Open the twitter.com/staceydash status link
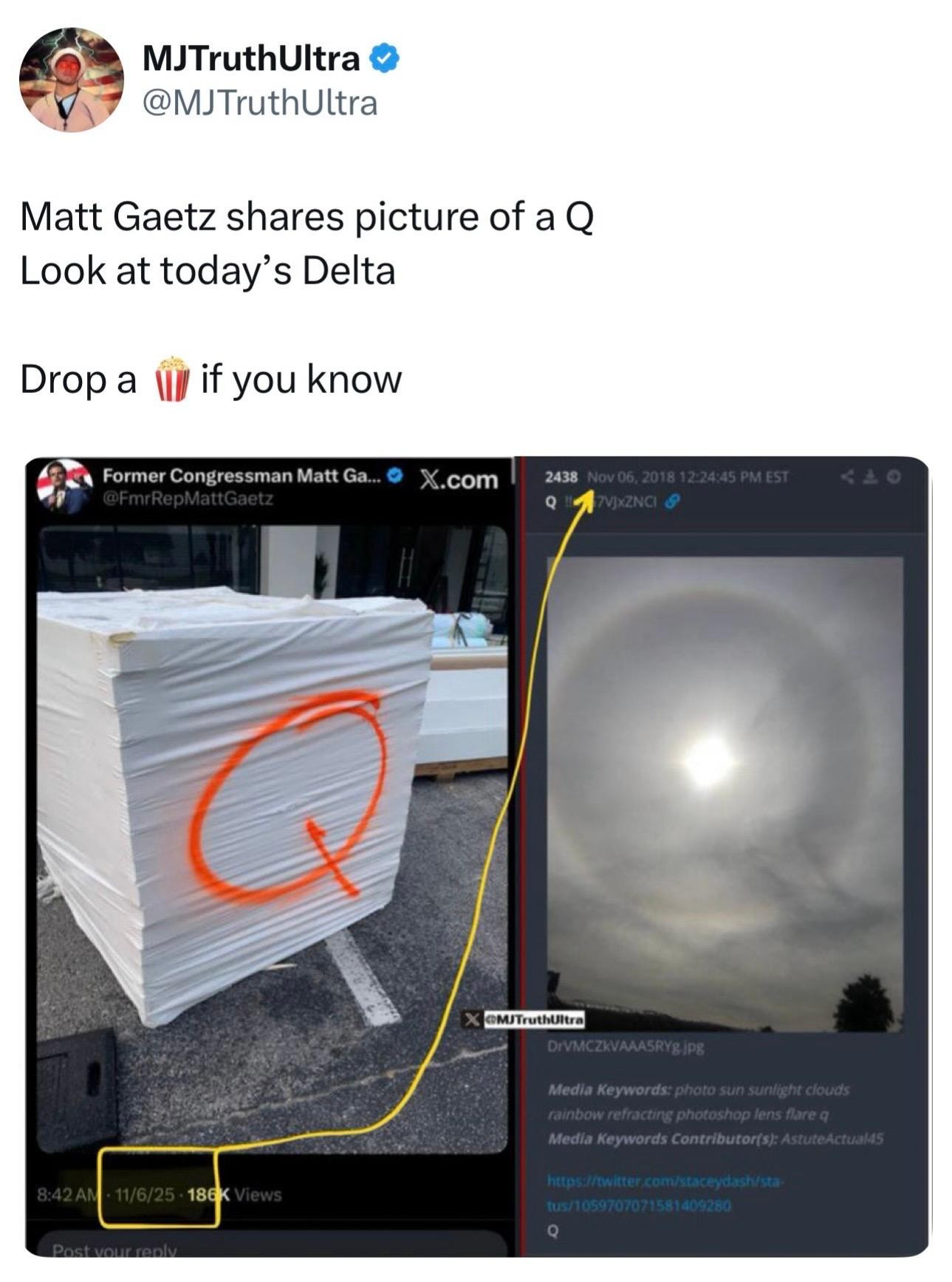 click(665, 1193)
